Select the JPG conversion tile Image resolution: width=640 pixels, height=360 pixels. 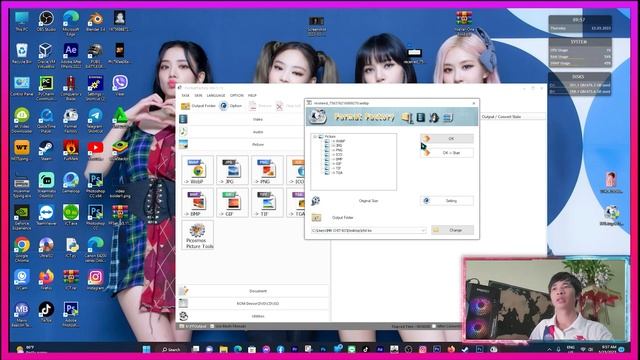point(232,170)
